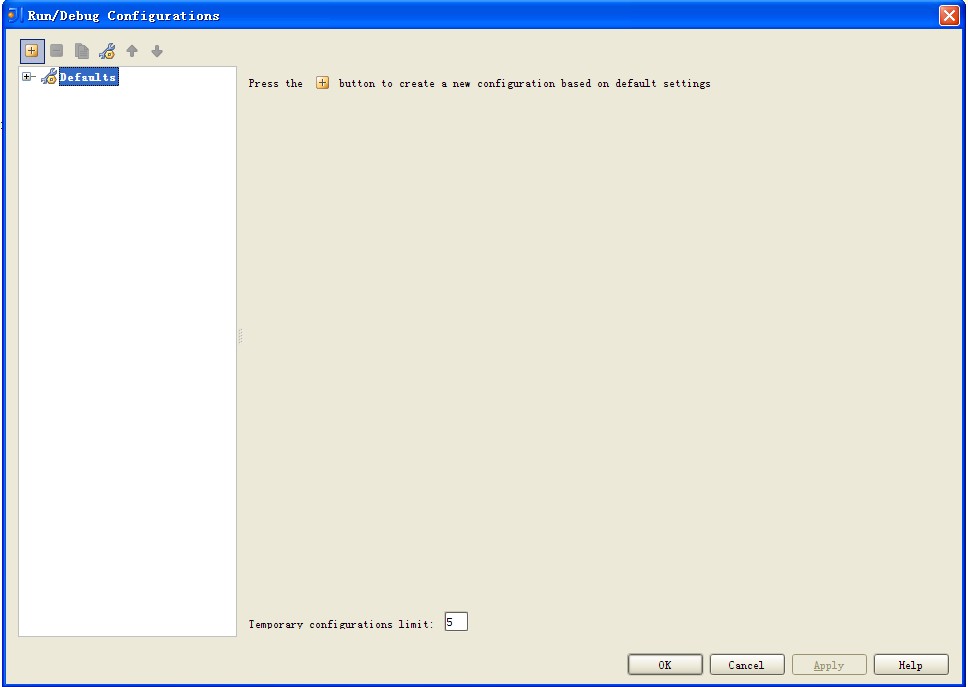Image resolution: width=968 pixels, height=687 pixels.
Task: Click the Apply button
Action: (x=829, y=664)
